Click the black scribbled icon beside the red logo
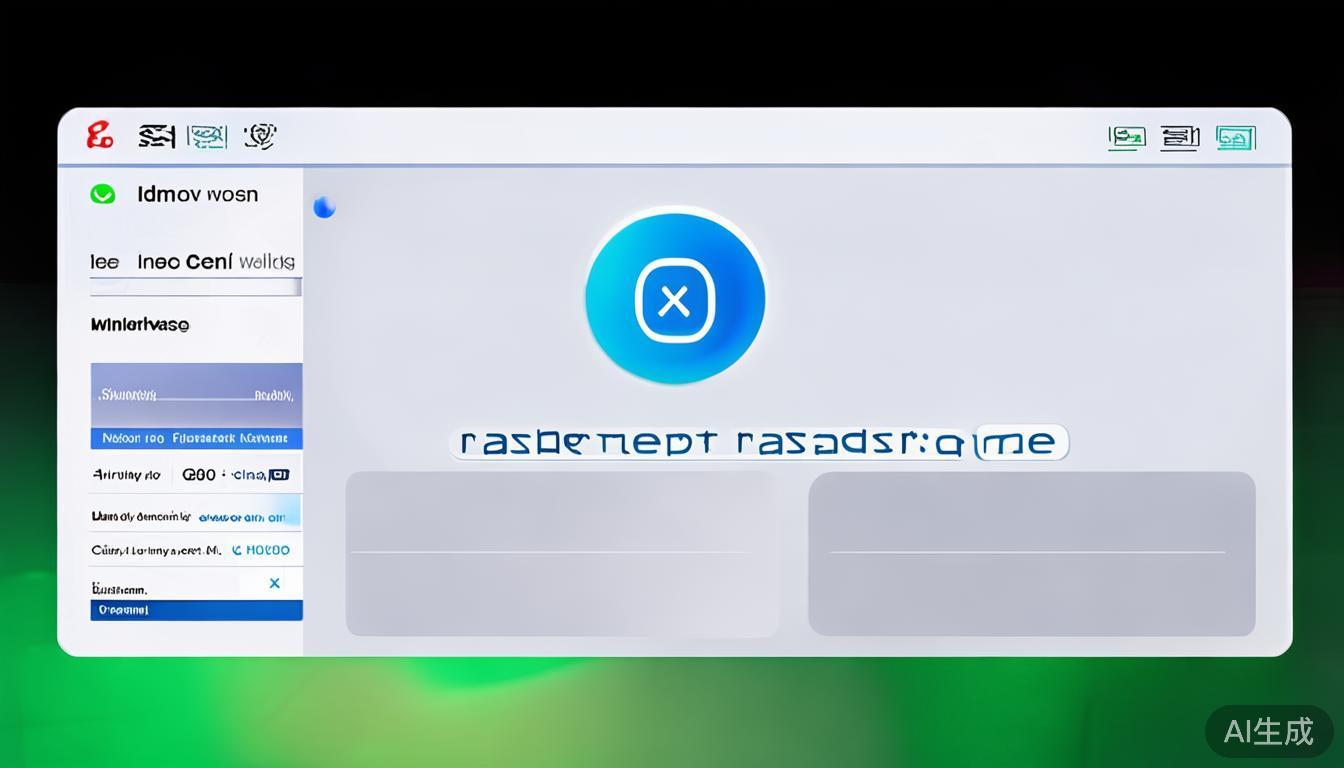This screenshot has width=1344, height=768. click(x=157, y=136)
